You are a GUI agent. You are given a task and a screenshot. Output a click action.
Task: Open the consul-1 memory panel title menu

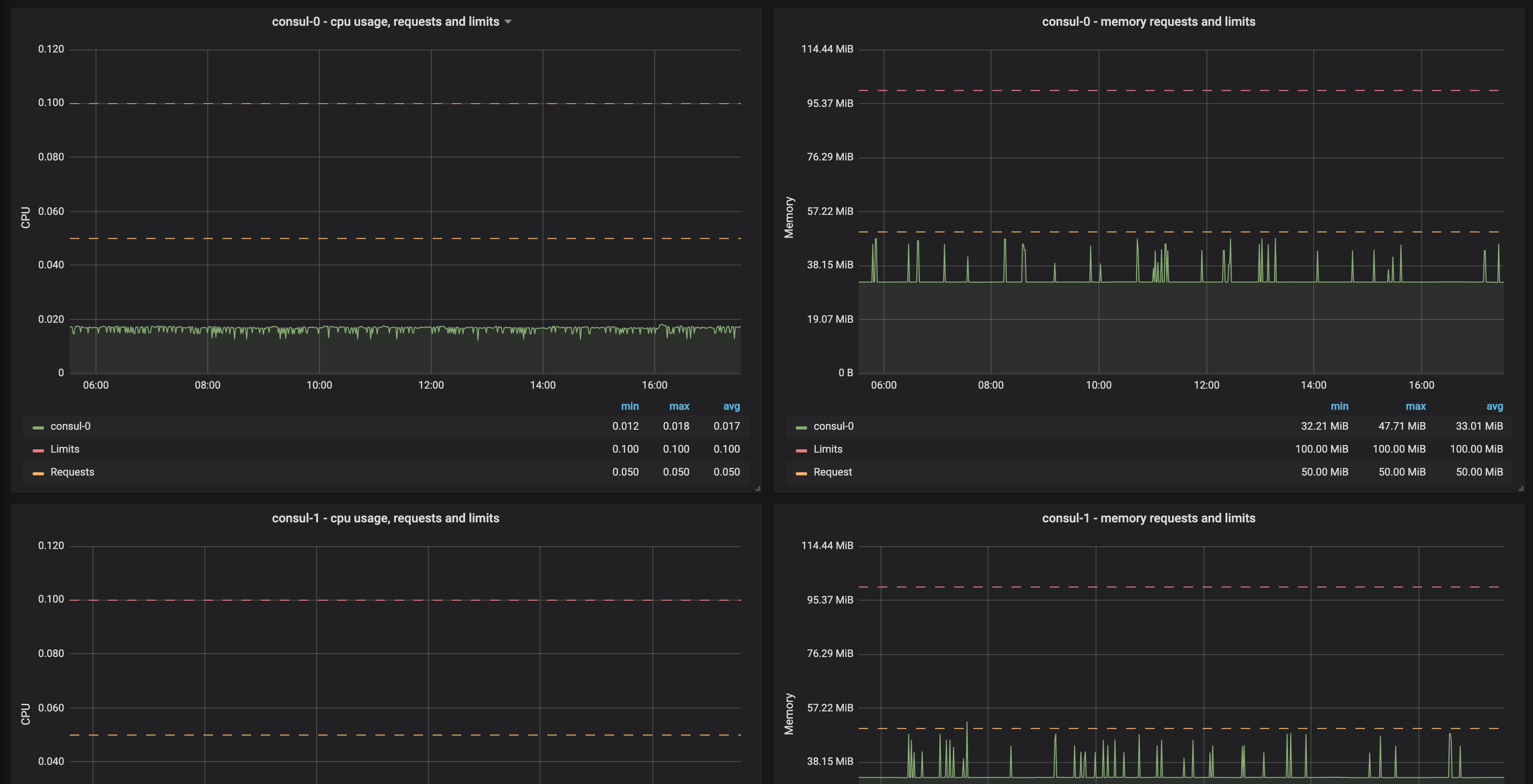[x=1148, y=518]
